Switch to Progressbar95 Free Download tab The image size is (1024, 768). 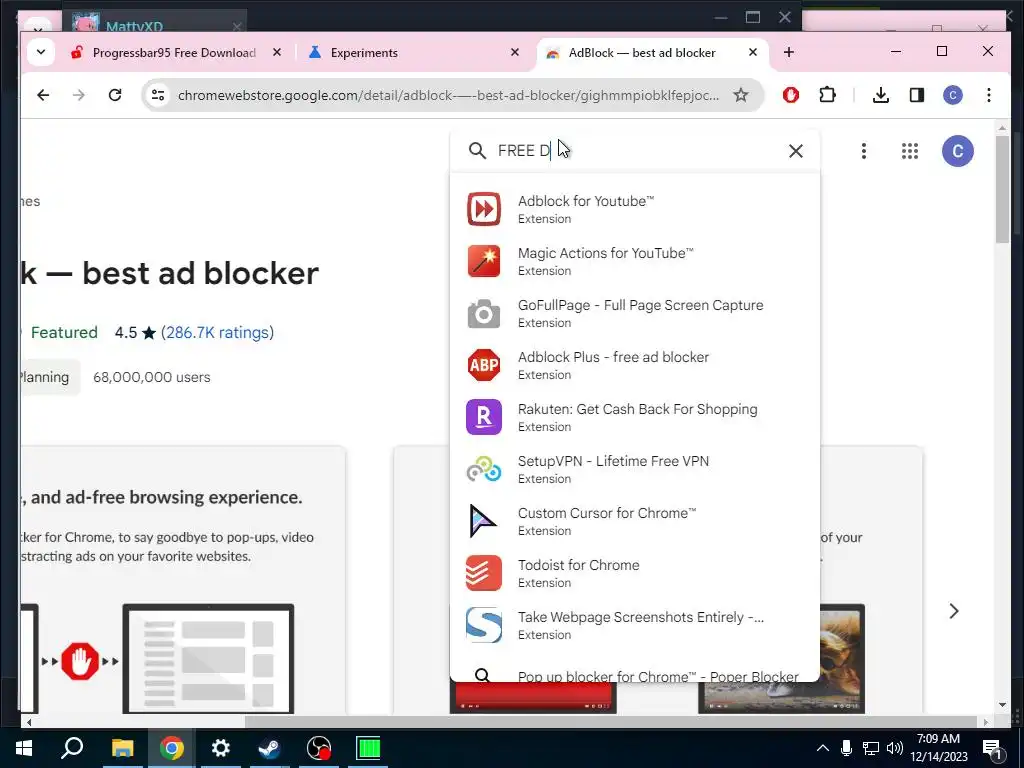click(174, 52)
